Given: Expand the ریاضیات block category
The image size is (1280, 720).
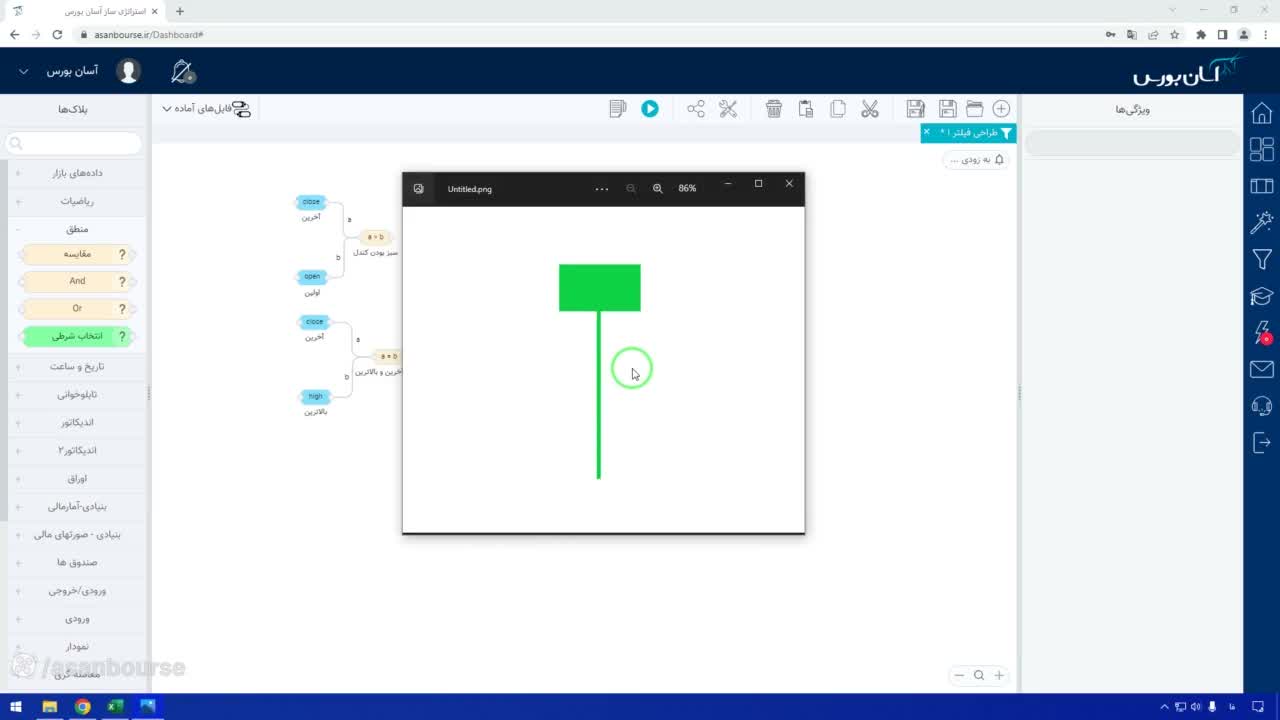Looking at the screenshot, I should [76, 201].
